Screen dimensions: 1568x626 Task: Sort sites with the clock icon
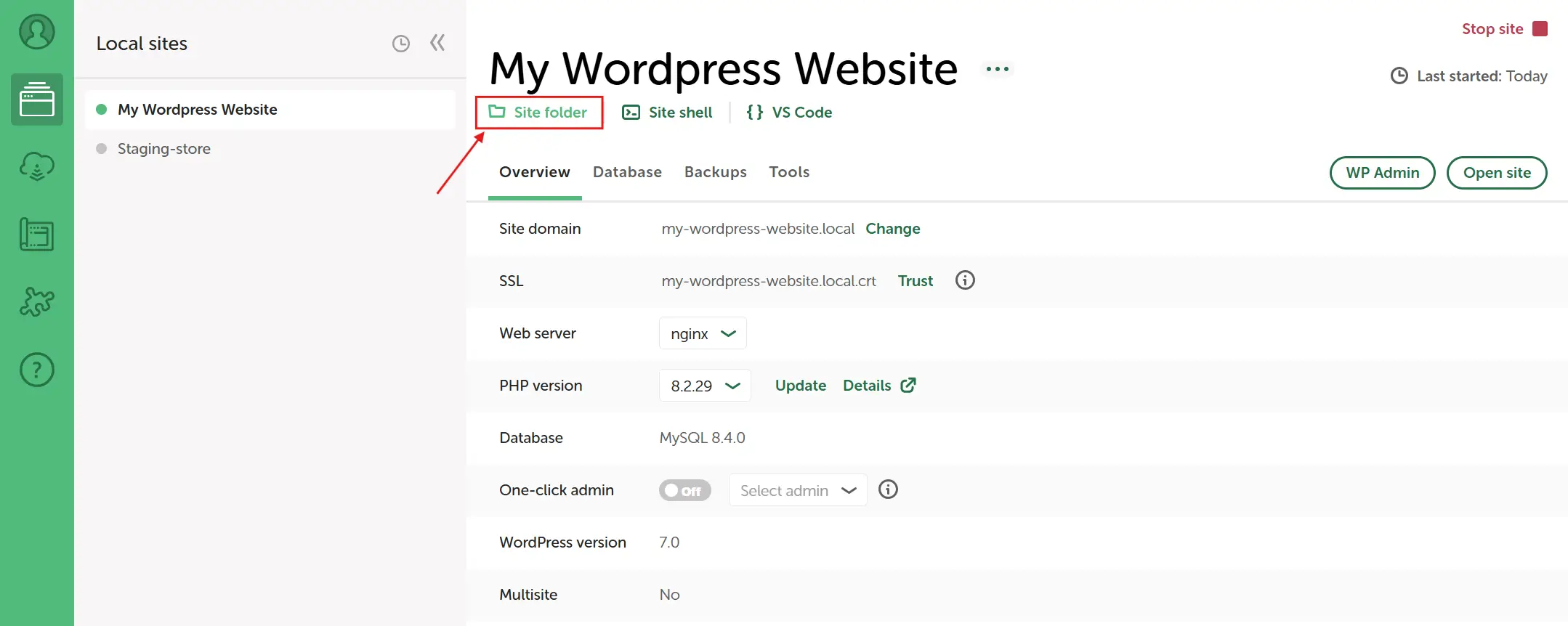(401, 44)
